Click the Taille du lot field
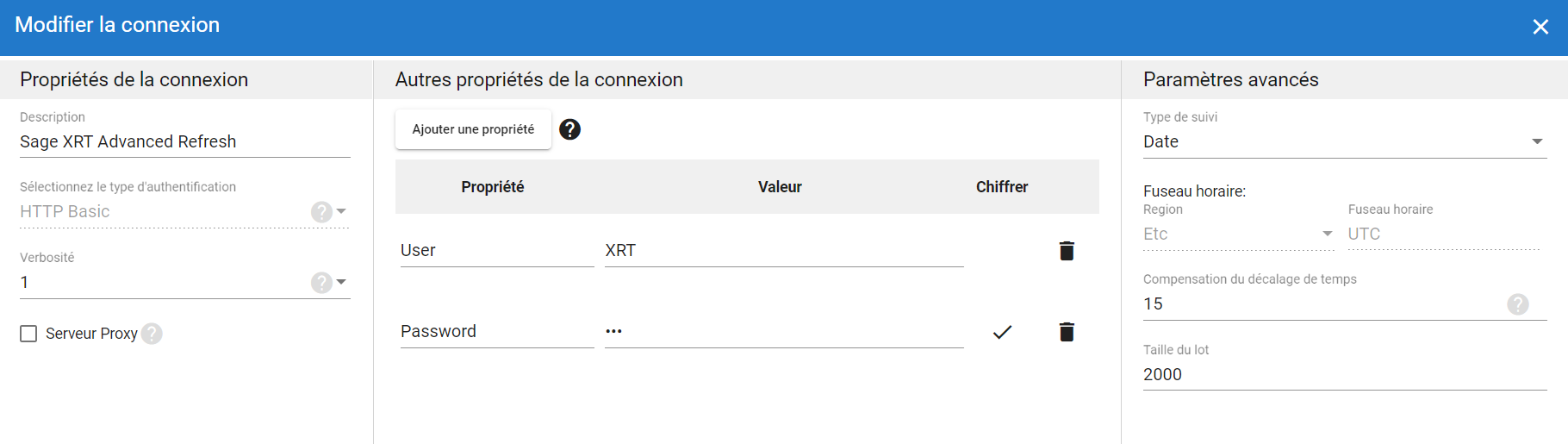Viewport: 1568px width, 444px height. 1344,374
